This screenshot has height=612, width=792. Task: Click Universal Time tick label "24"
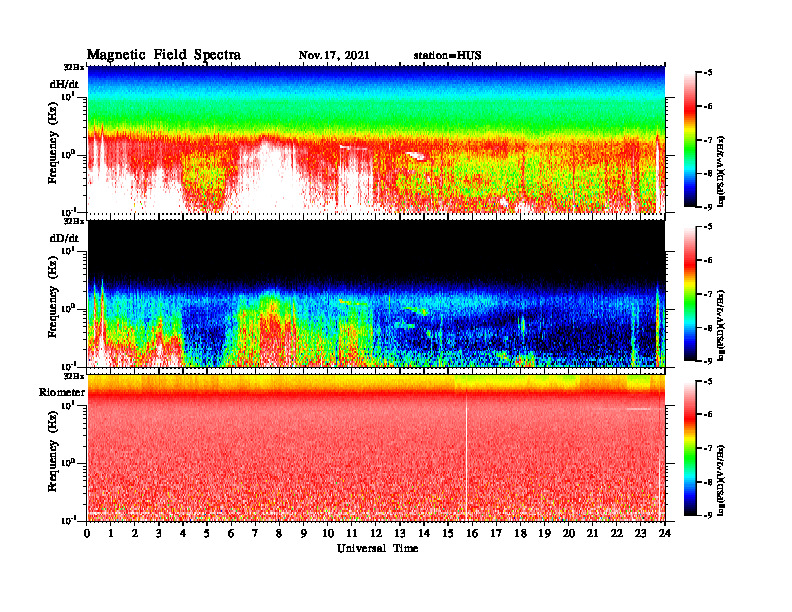pos(665,534)
